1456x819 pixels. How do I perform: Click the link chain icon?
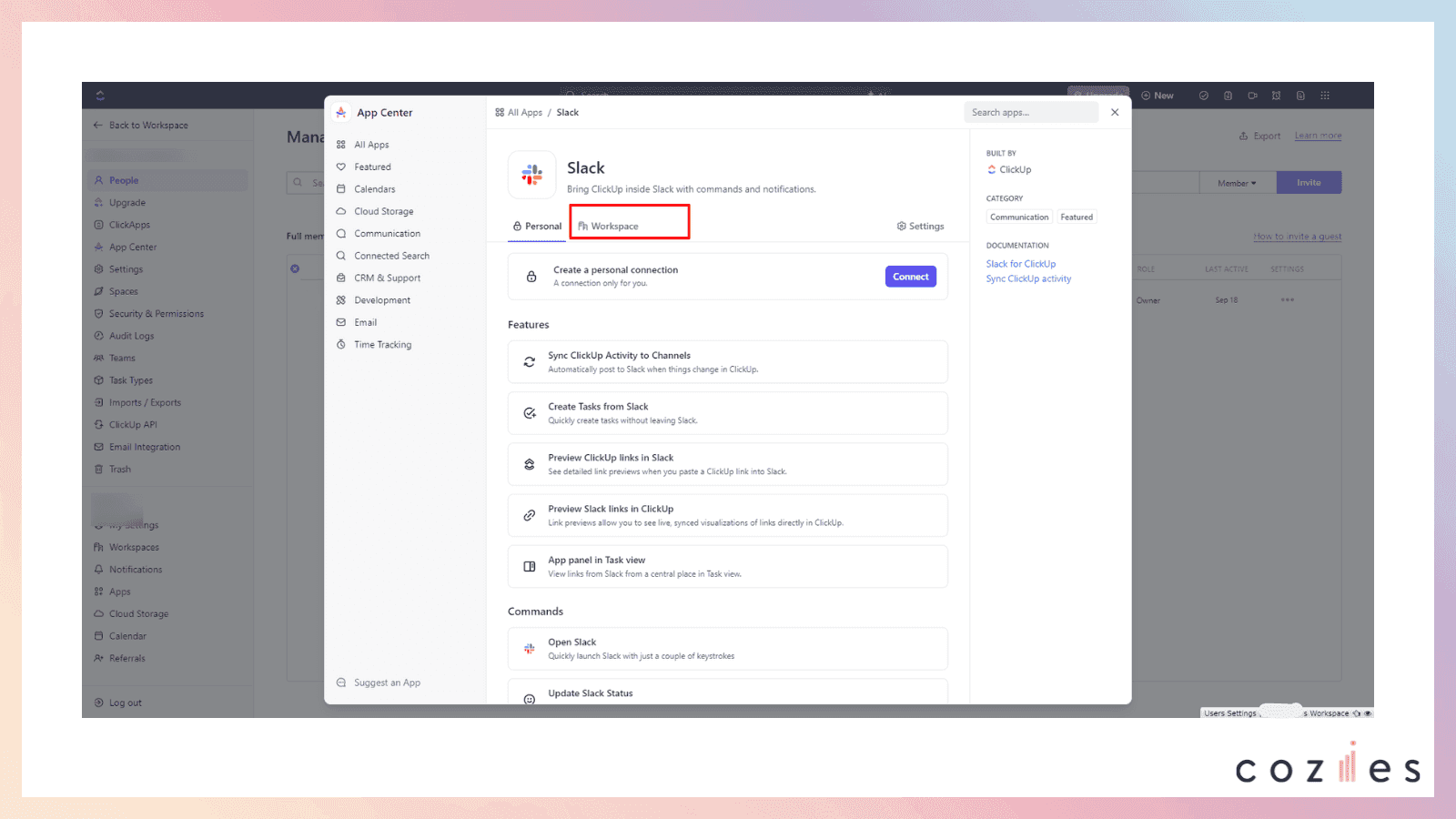pos(530,515)
